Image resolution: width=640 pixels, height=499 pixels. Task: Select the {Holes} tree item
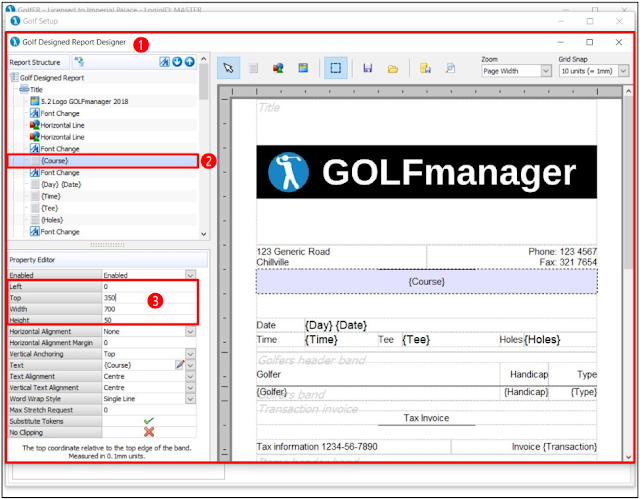pos(52,220)
